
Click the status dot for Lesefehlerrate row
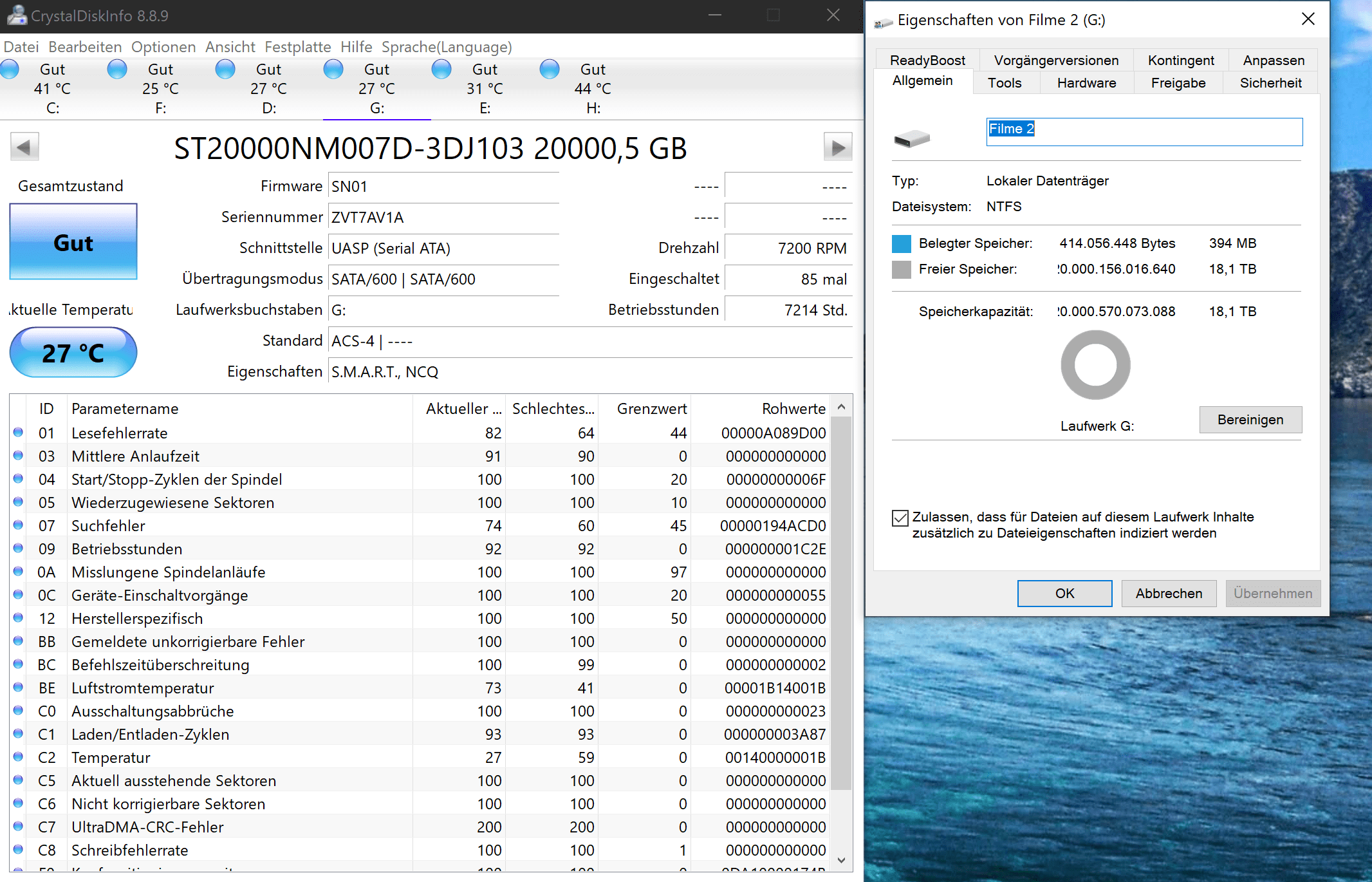coord(18,432)
